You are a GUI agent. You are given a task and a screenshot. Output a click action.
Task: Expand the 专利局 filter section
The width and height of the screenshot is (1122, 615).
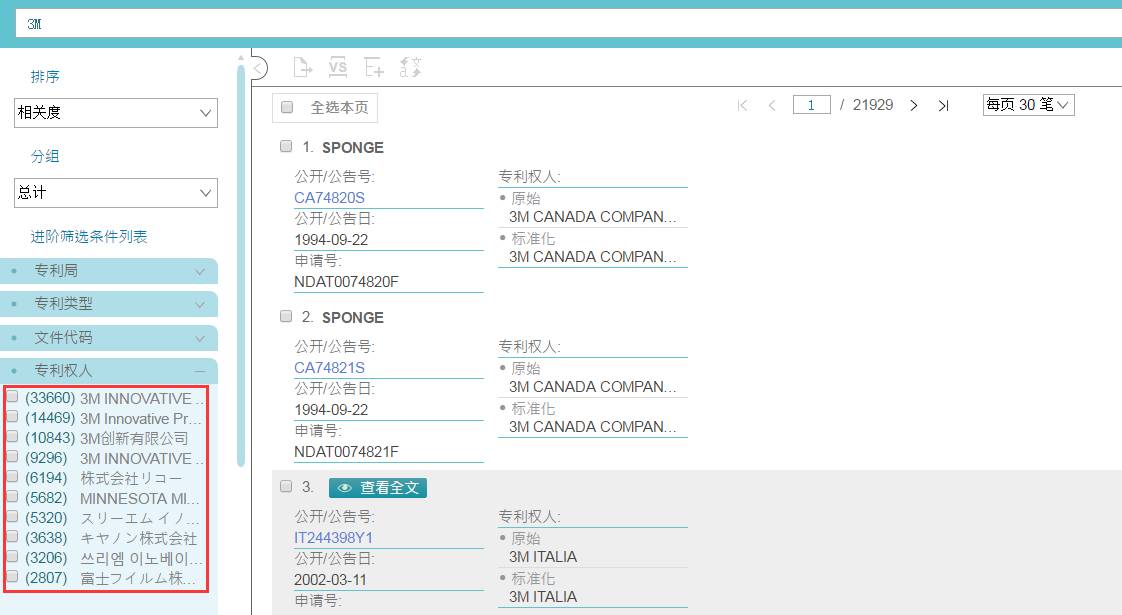pos(109,271)
